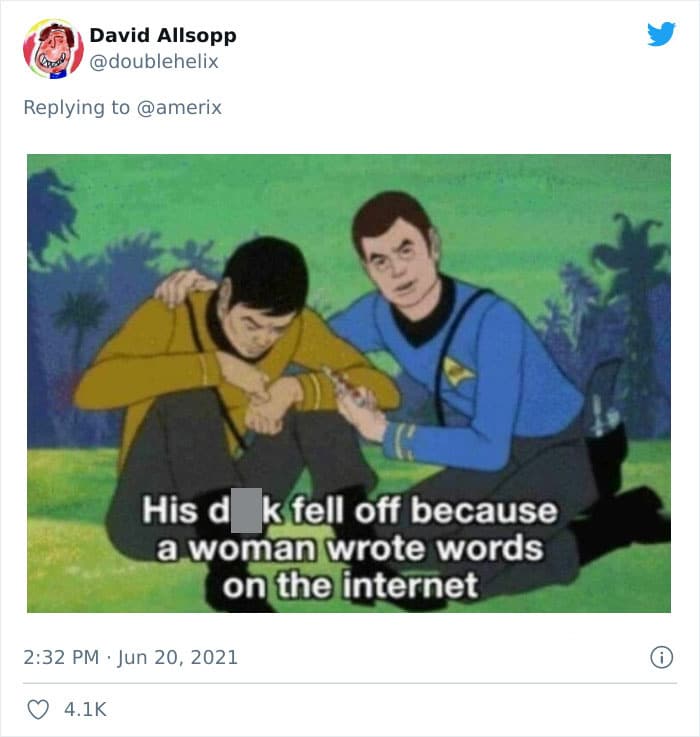
Task: Open the tweet info circle icon
Action: pos(661,657)
